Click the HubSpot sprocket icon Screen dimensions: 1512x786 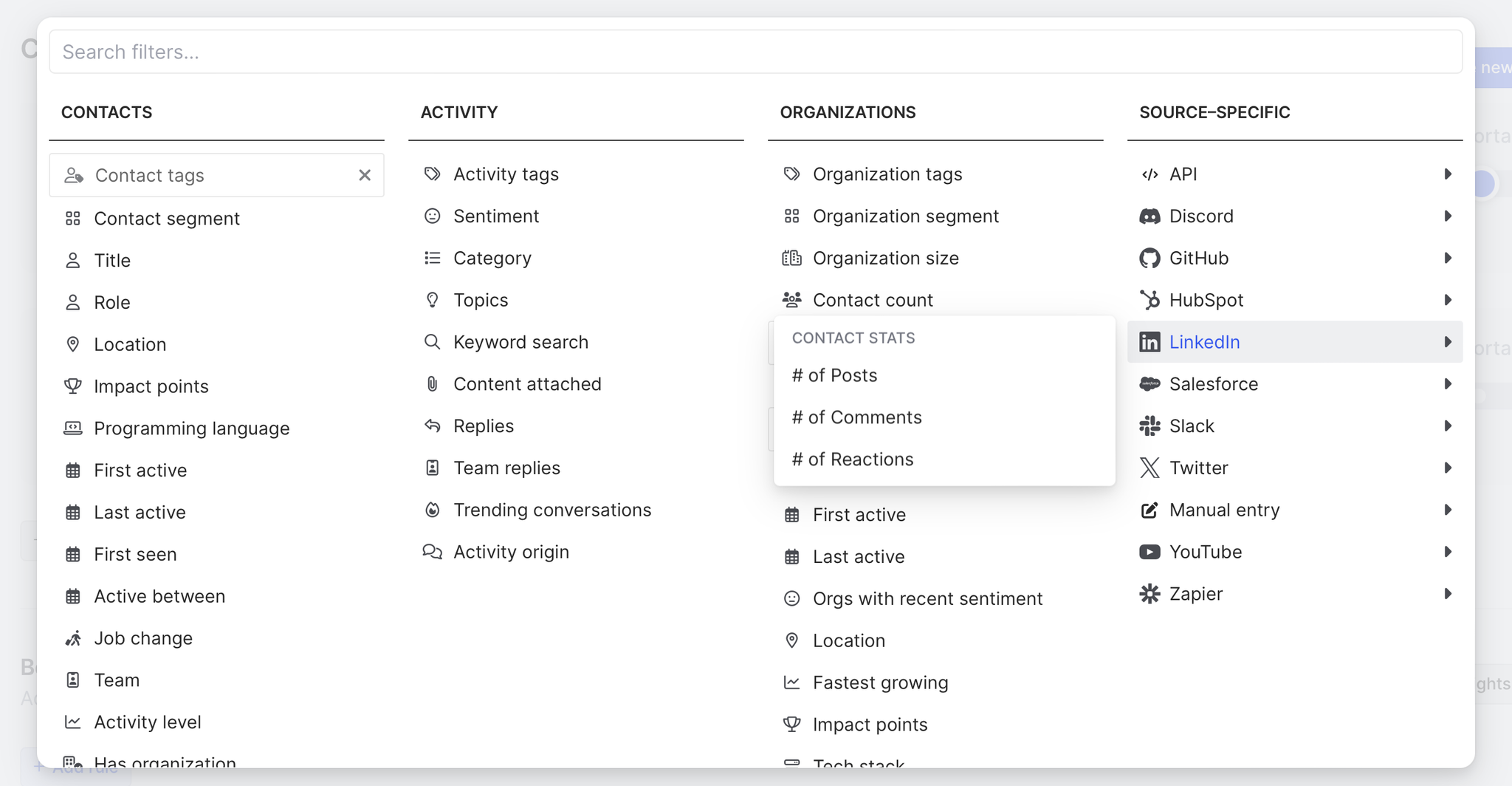point(1150,300)
